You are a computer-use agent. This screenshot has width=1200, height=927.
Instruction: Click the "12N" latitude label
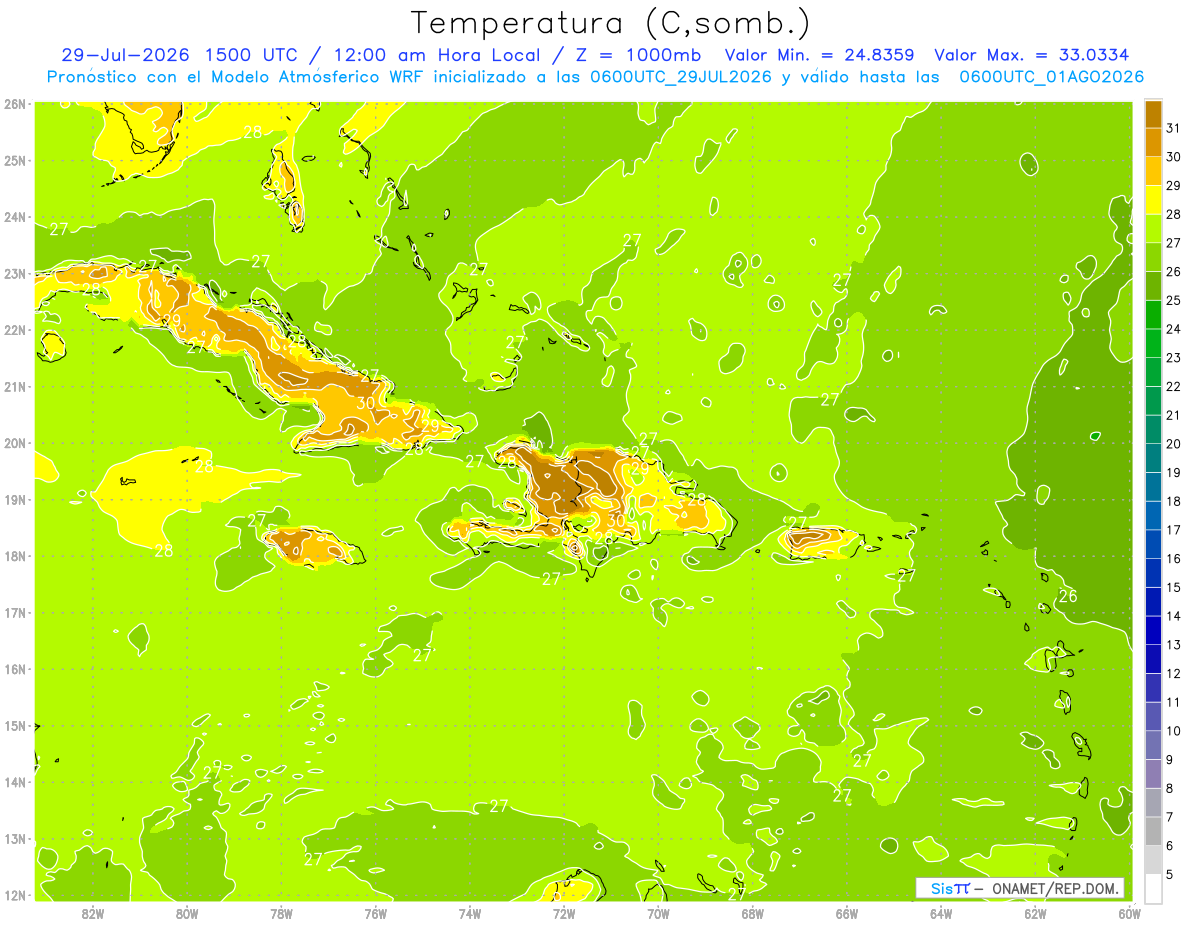tap(15, 895)
